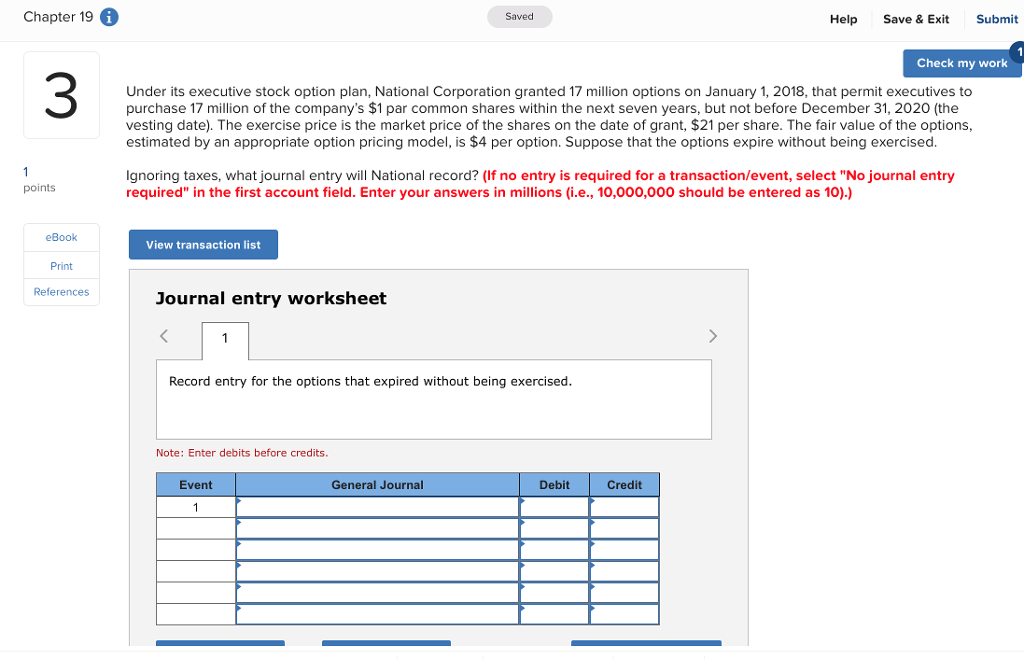Click the Debit cell in row 2
Image resolution: width=1024 pixels, height=659 pixels.
(x=554, y=528)
